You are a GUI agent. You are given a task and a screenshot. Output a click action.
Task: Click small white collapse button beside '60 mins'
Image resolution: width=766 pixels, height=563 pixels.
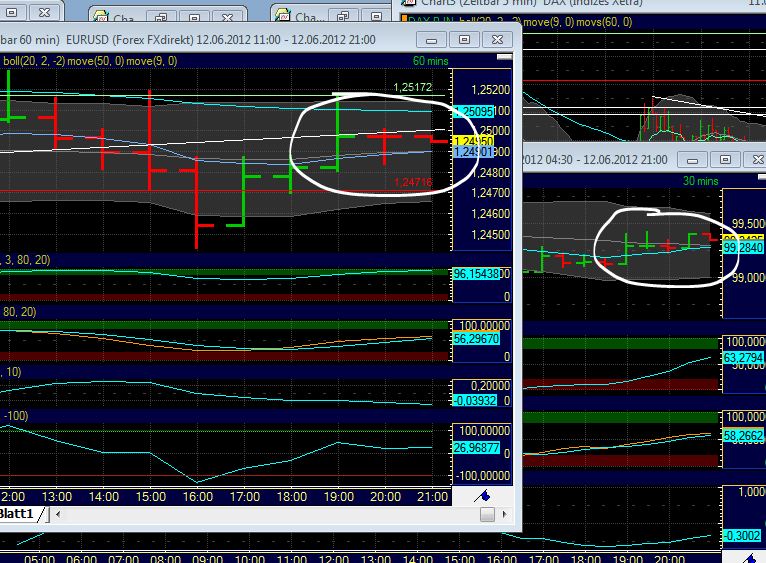pos(504,57)
